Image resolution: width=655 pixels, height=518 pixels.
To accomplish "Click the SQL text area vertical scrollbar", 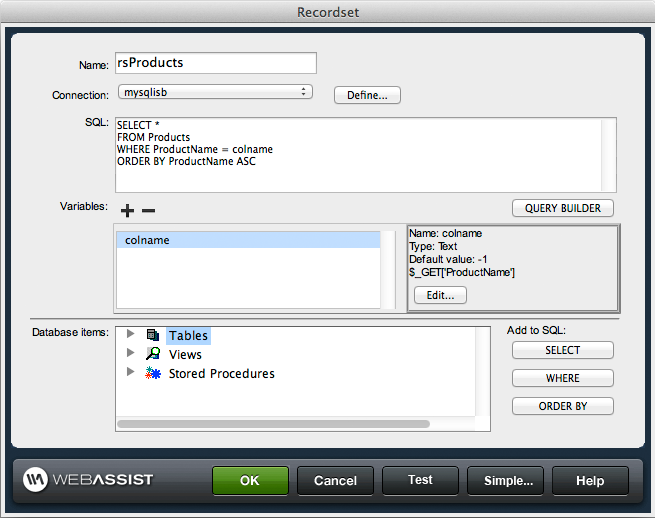I will tap(608, 155).
